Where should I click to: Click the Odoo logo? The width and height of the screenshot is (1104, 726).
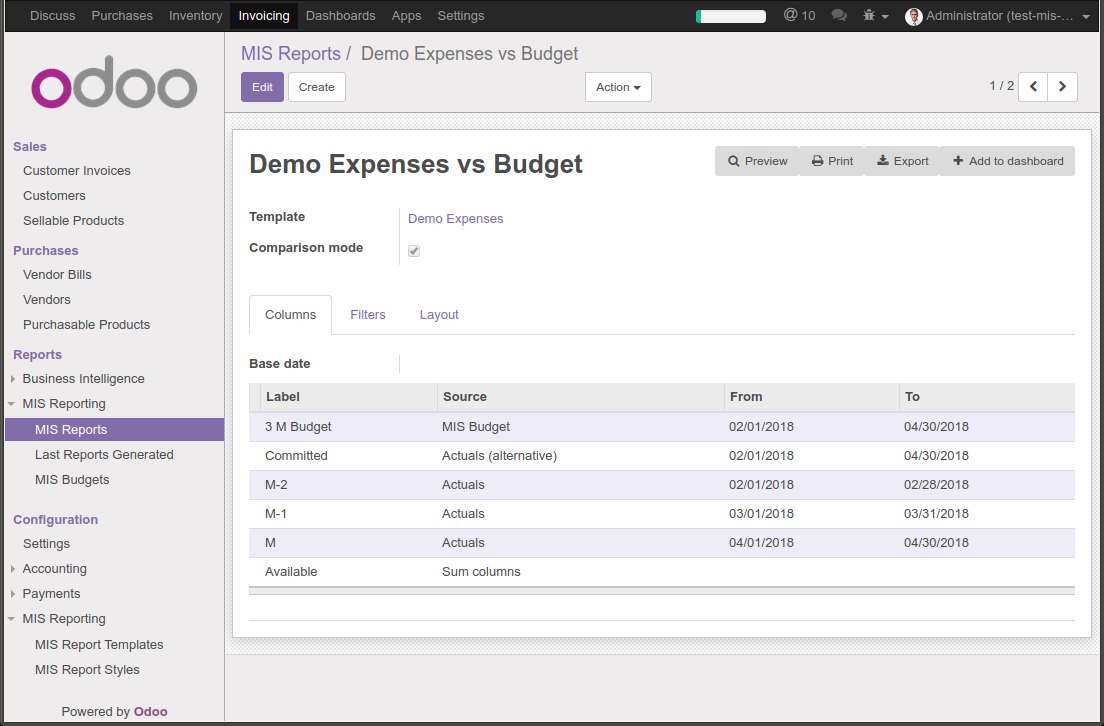tap(113, 84)
